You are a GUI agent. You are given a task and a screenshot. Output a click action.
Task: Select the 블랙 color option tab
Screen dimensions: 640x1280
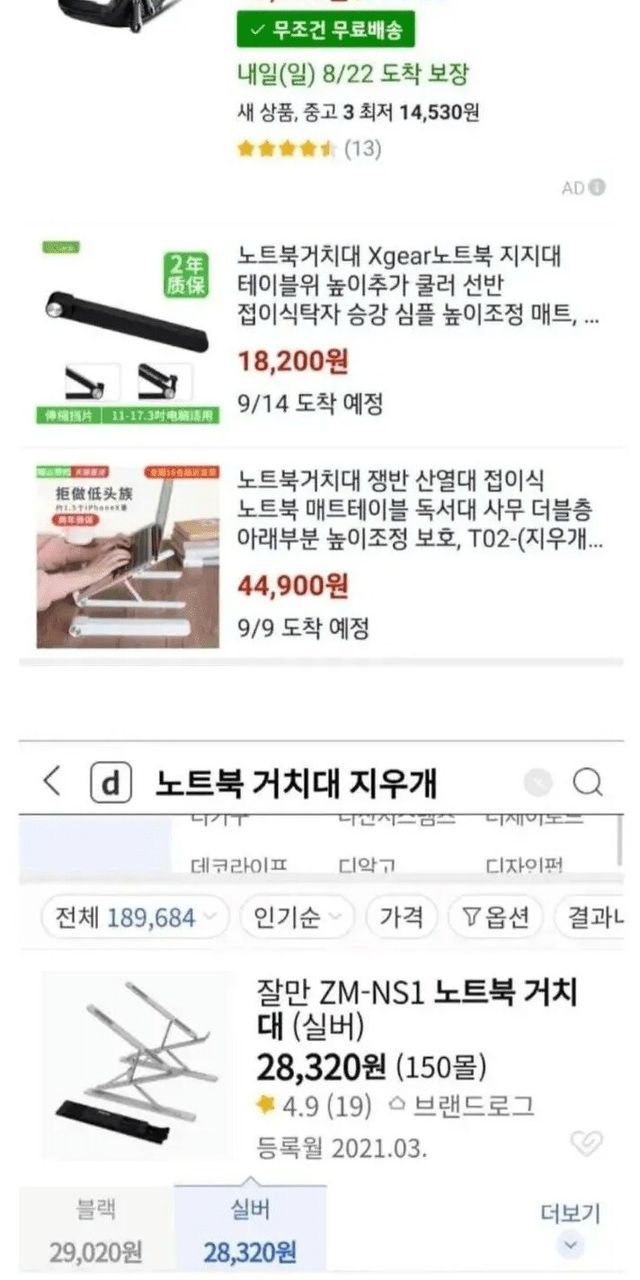[x=96, y=1230]
